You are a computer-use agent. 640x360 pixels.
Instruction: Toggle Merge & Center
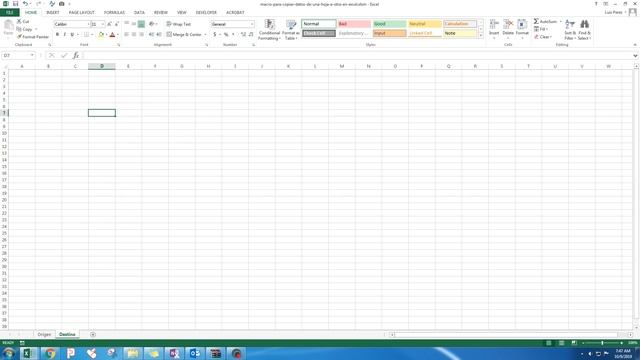(x=184, y=35)
